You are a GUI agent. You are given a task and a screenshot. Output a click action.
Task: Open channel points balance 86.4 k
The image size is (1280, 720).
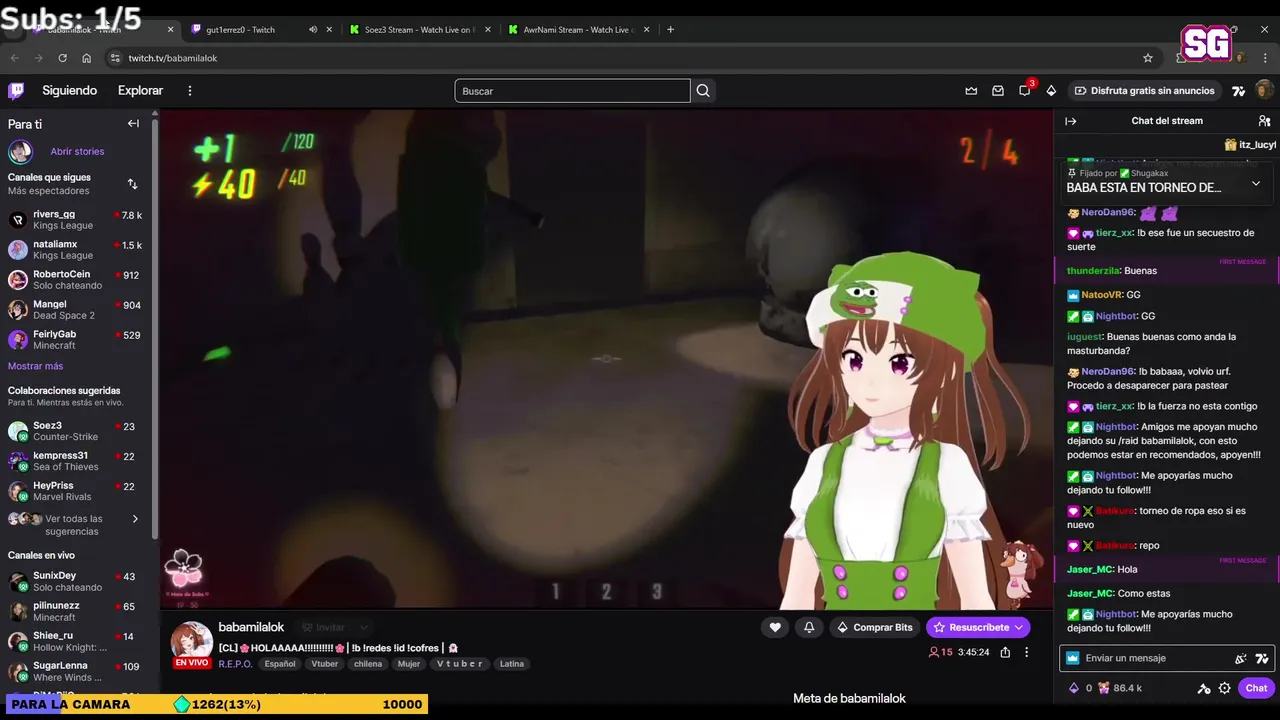click(1119, 688)
